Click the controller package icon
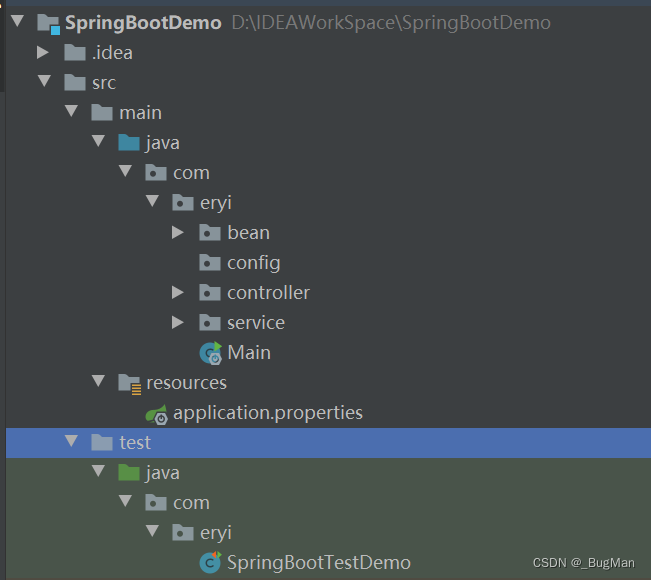 (210, 293)
